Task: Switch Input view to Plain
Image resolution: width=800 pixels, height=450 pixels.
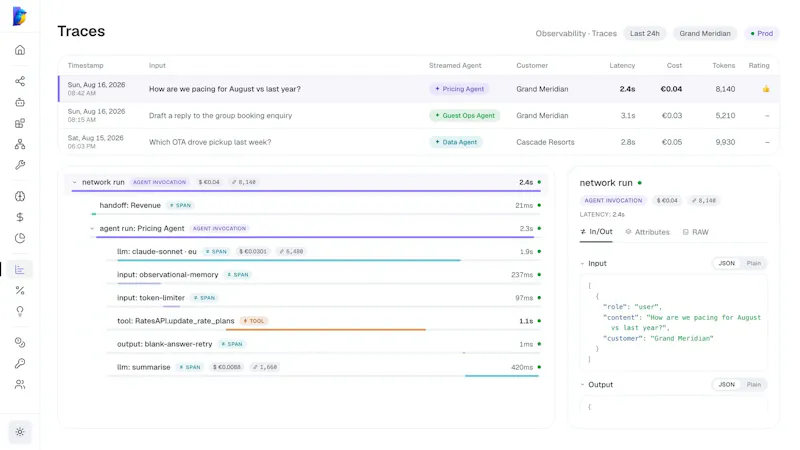Action: point(754,263)
